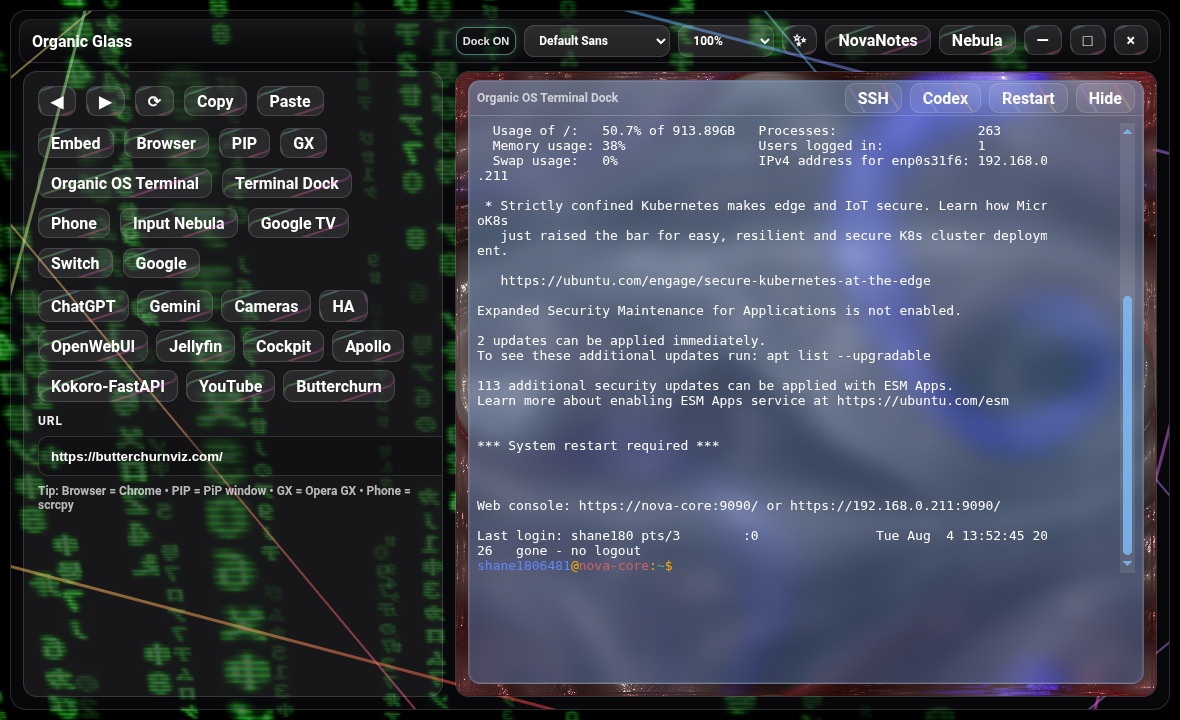1180x720 pixels.
Task: Restart the Terminal Dock session
Action: coord(1028,99)
